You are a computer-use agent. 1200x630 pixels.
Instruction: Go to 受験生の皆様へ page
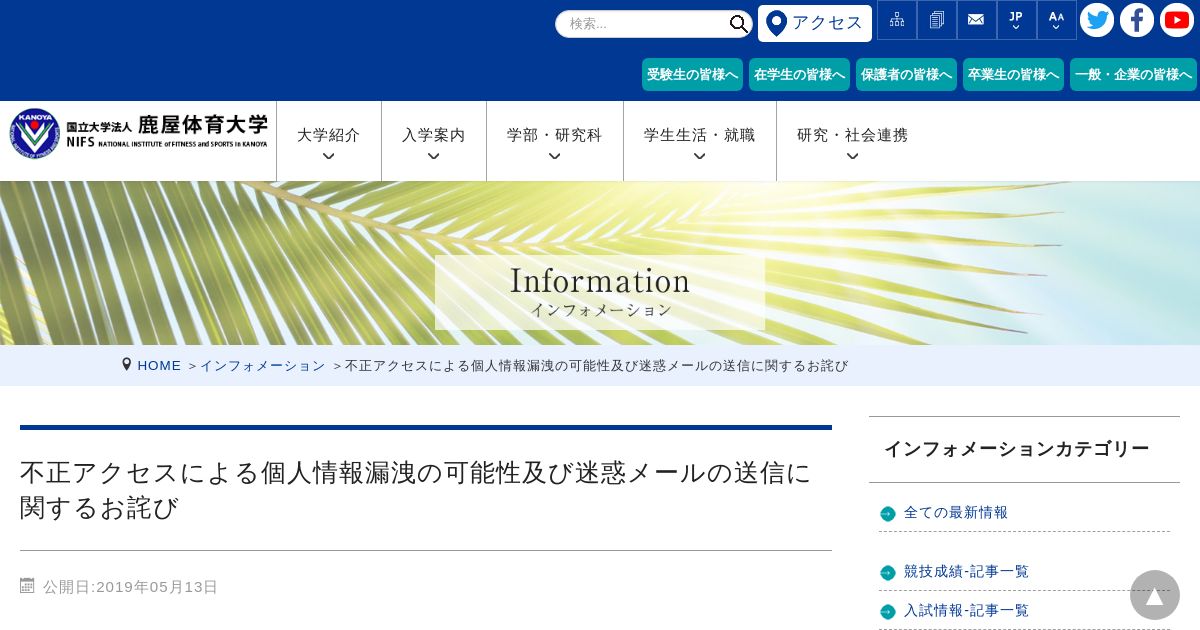pos(692,75)
